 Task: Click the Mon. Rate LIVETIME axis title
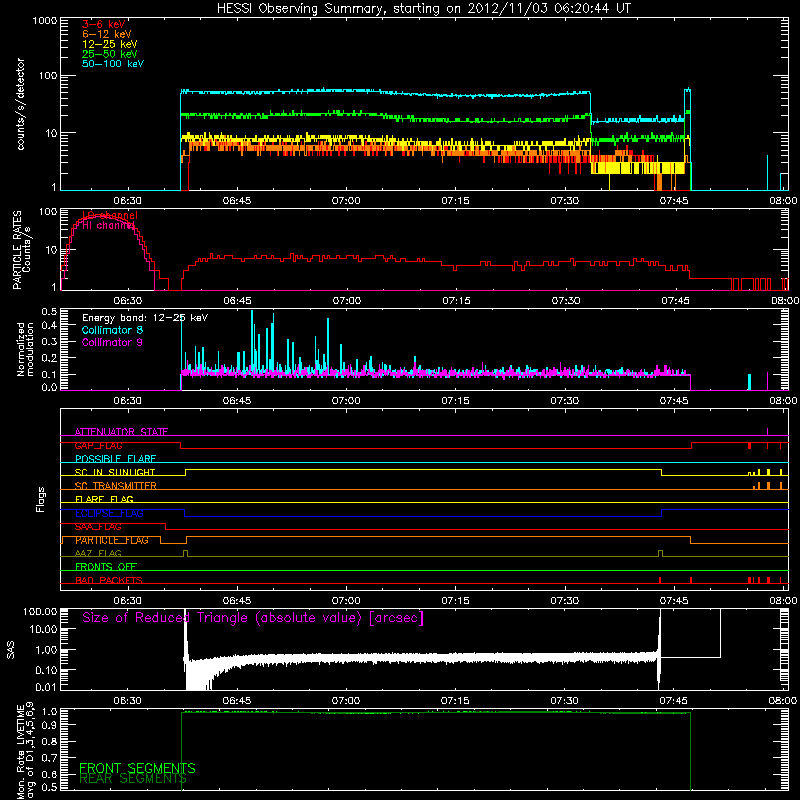point(25,750)
